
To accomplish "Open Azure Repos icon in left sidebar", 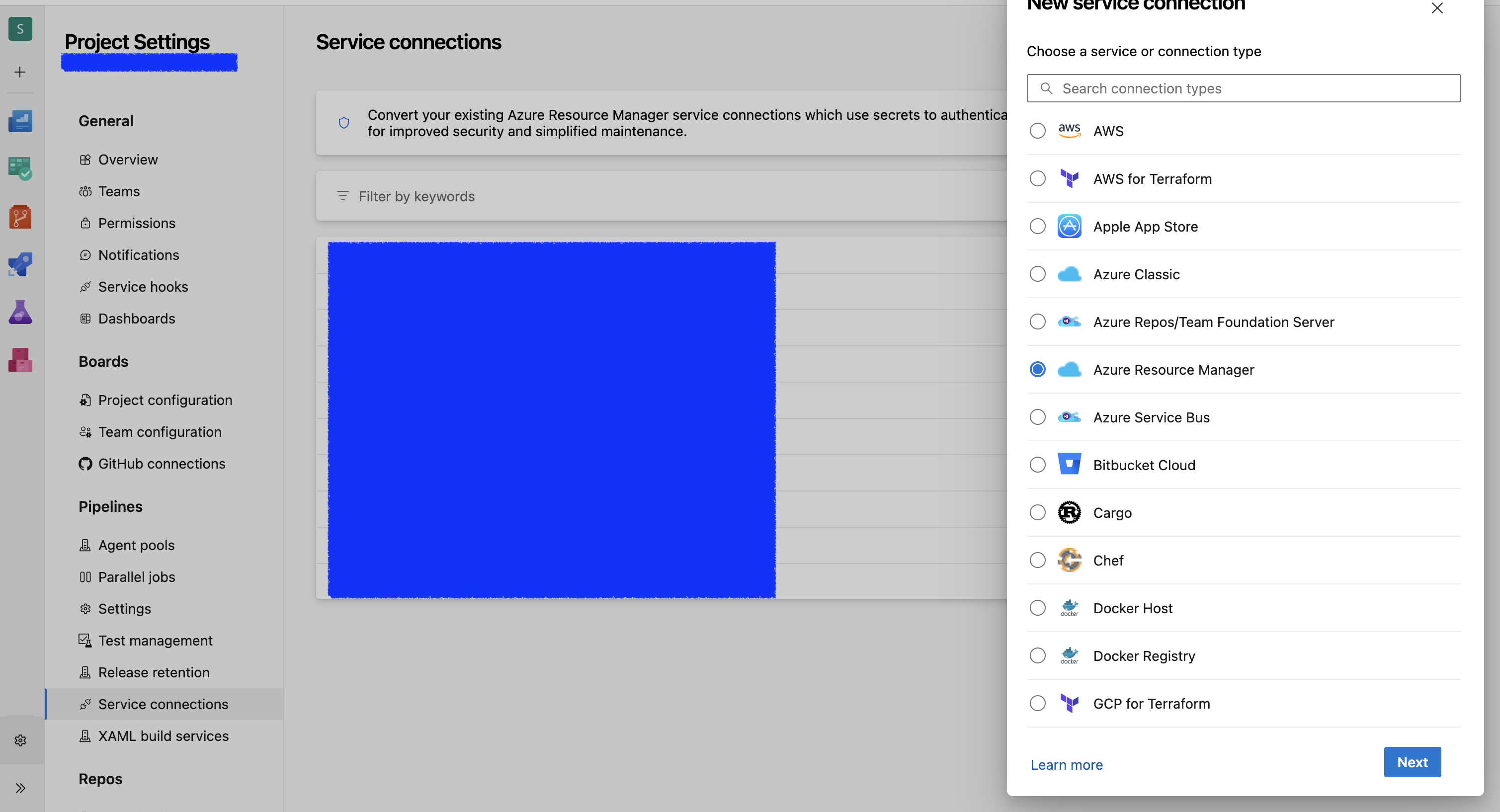I will coord(20,217).
